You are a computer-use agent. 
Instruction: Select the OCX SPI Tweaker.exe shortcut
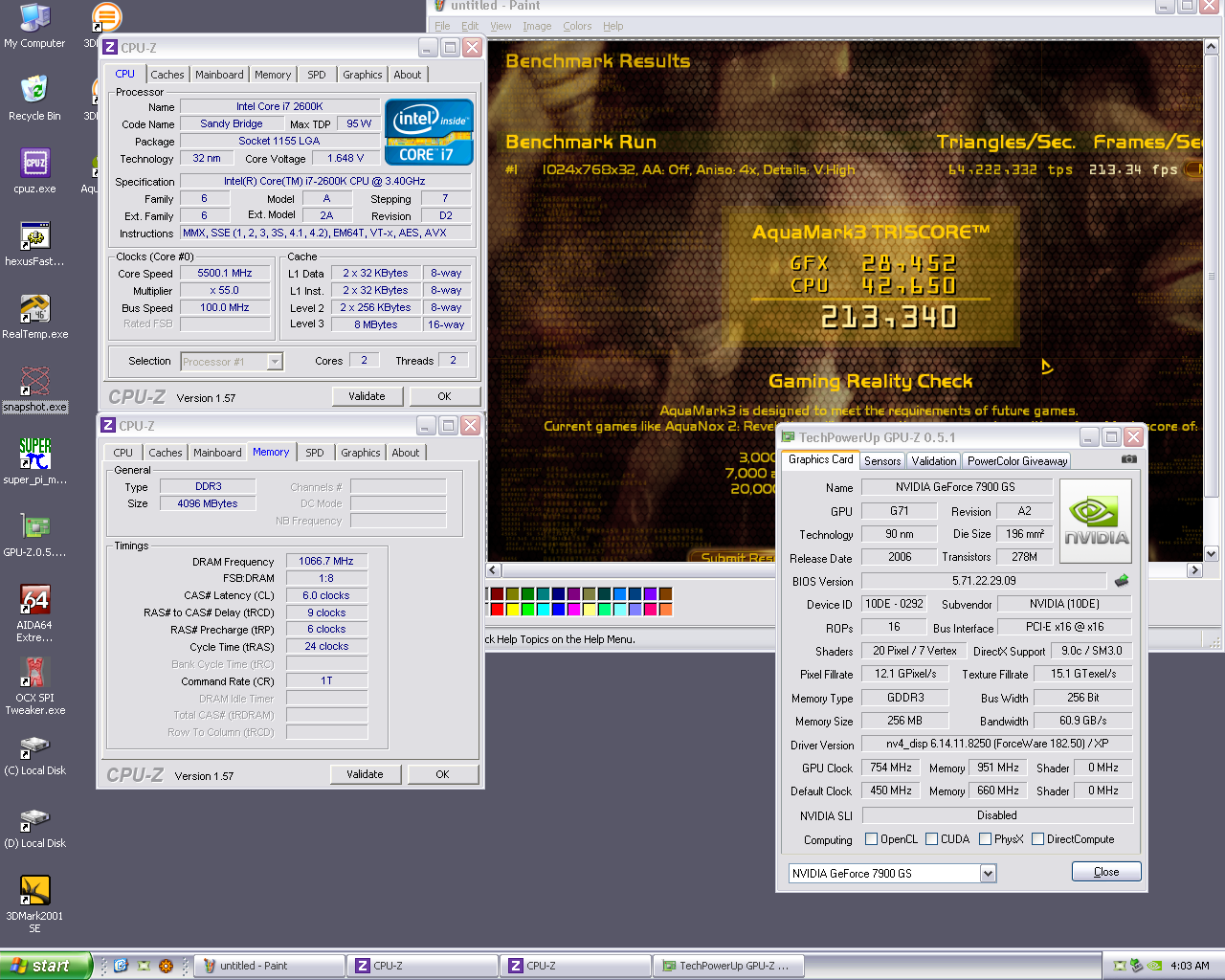click(34, 686)
